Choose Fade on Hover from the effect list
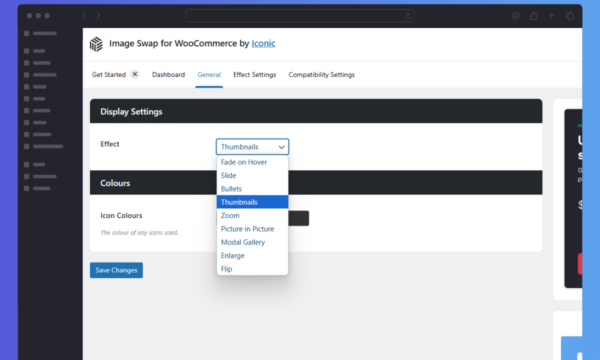The image size is (600, 360). tap(252, 162)
